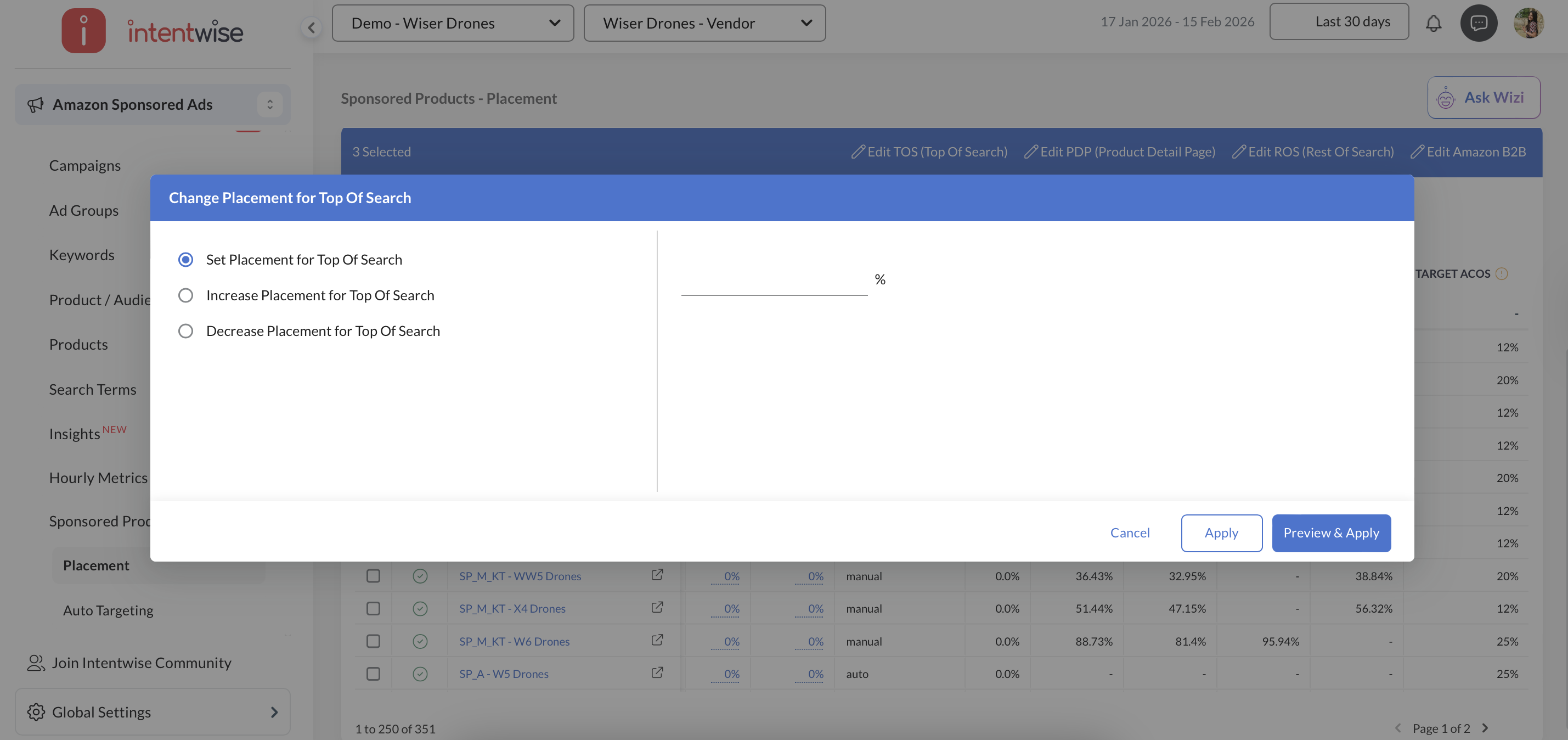This screenshot has width=1568, height=740.
Task: Cancel the placement change dialog
Action: pyautogui.click(x=1129, y=533)
